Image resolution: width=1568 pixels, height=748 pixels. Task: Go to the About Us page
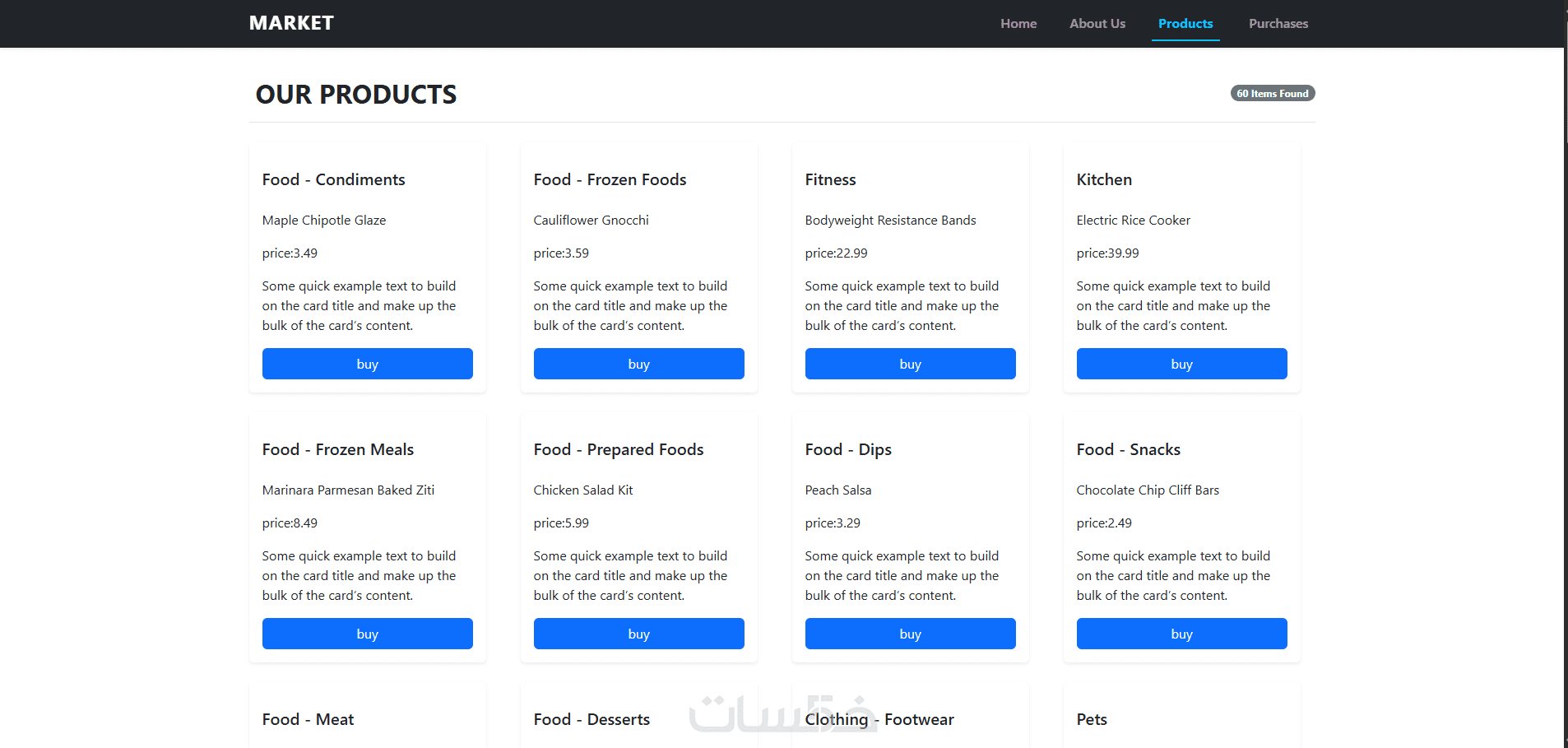[1097, 24]
